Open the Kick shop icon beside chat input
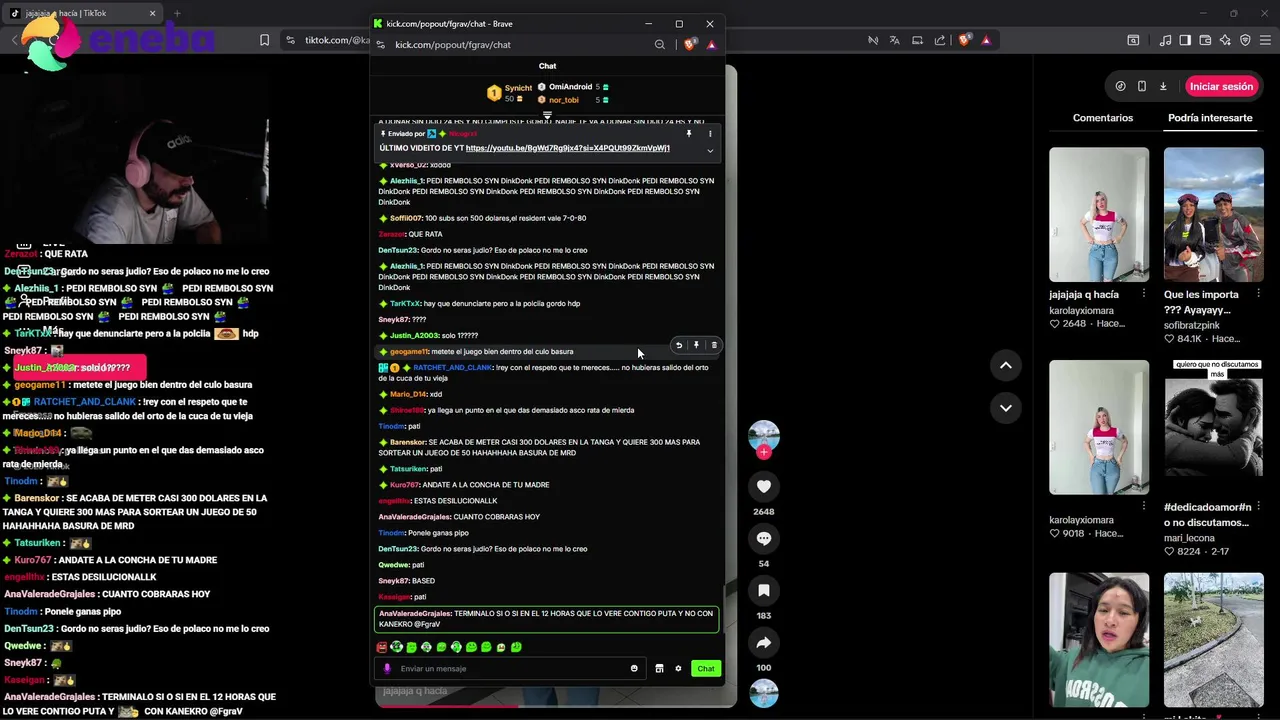The height and width of the screenshot is (720, 1280). tap(659, 668)
